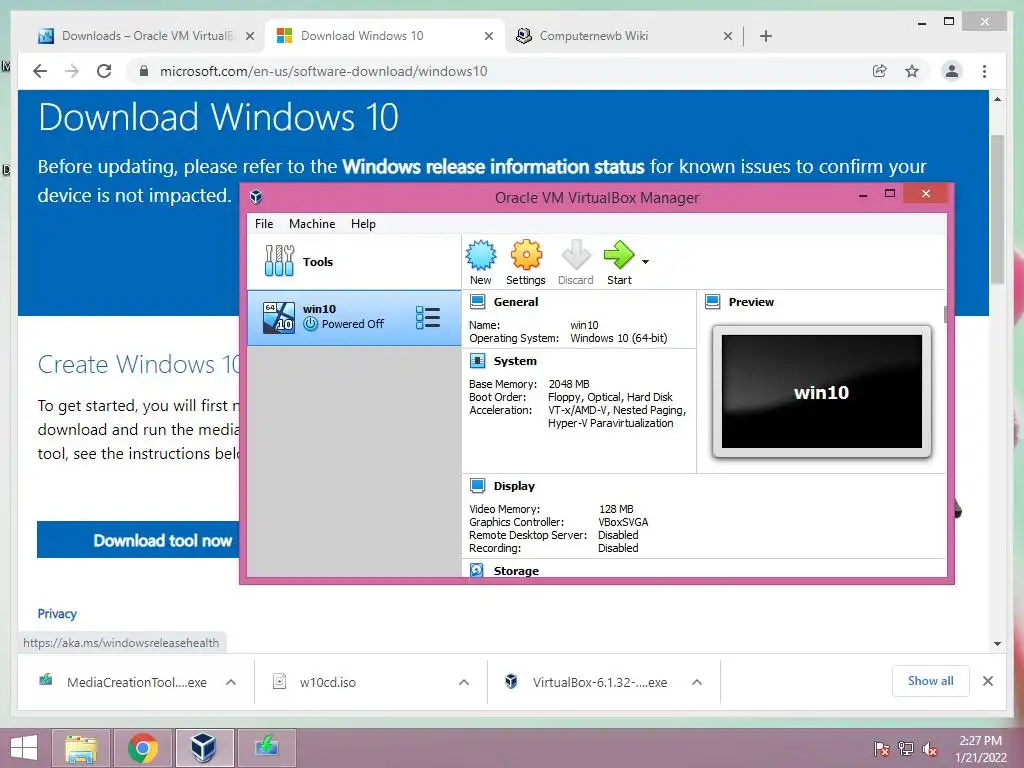Click the Storage section header
This screenshot has width=1024, height=768.
(x=516, y=571)
